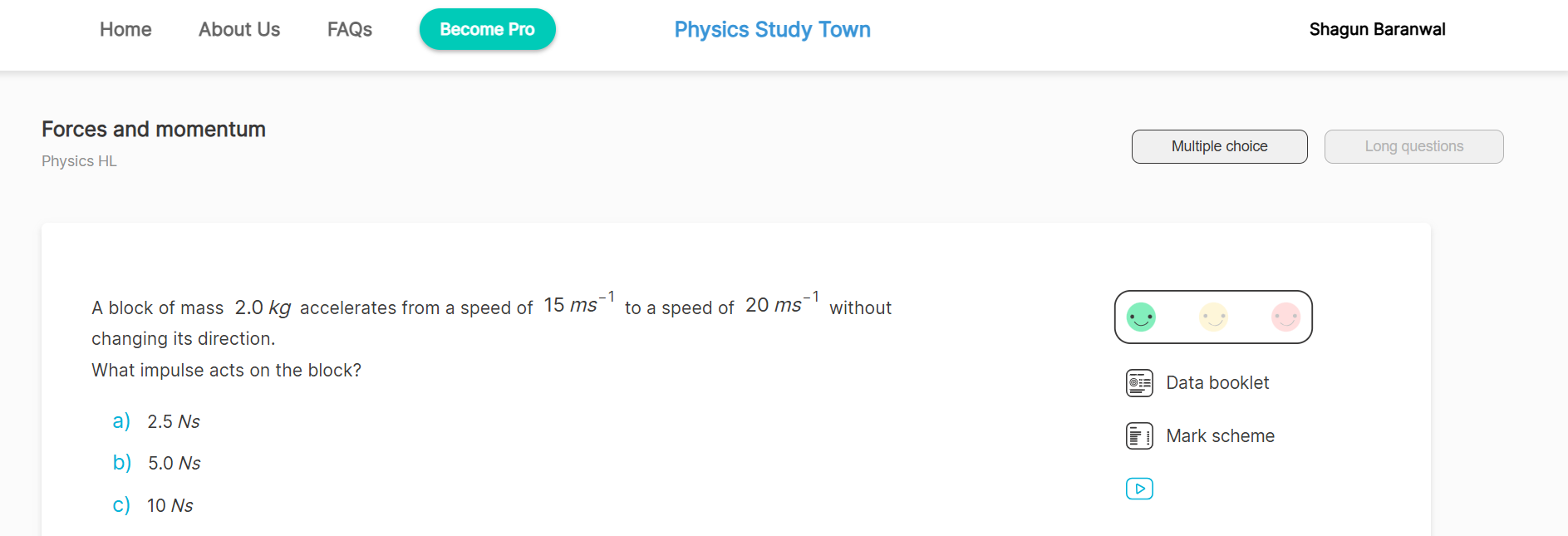Image resolution: width=1568 pixels, height=536 pixels.
Task: Click the Mark scheme icon
Action: 1139,436
